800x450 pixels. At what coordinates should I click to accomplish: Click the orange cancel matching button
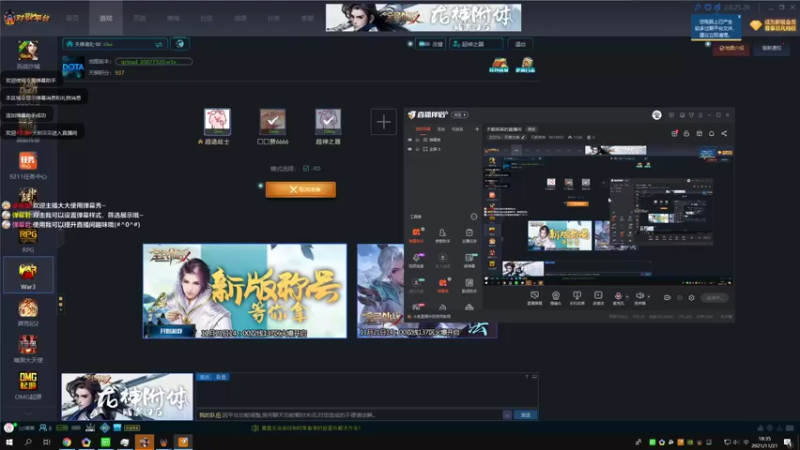click(301, 189)
